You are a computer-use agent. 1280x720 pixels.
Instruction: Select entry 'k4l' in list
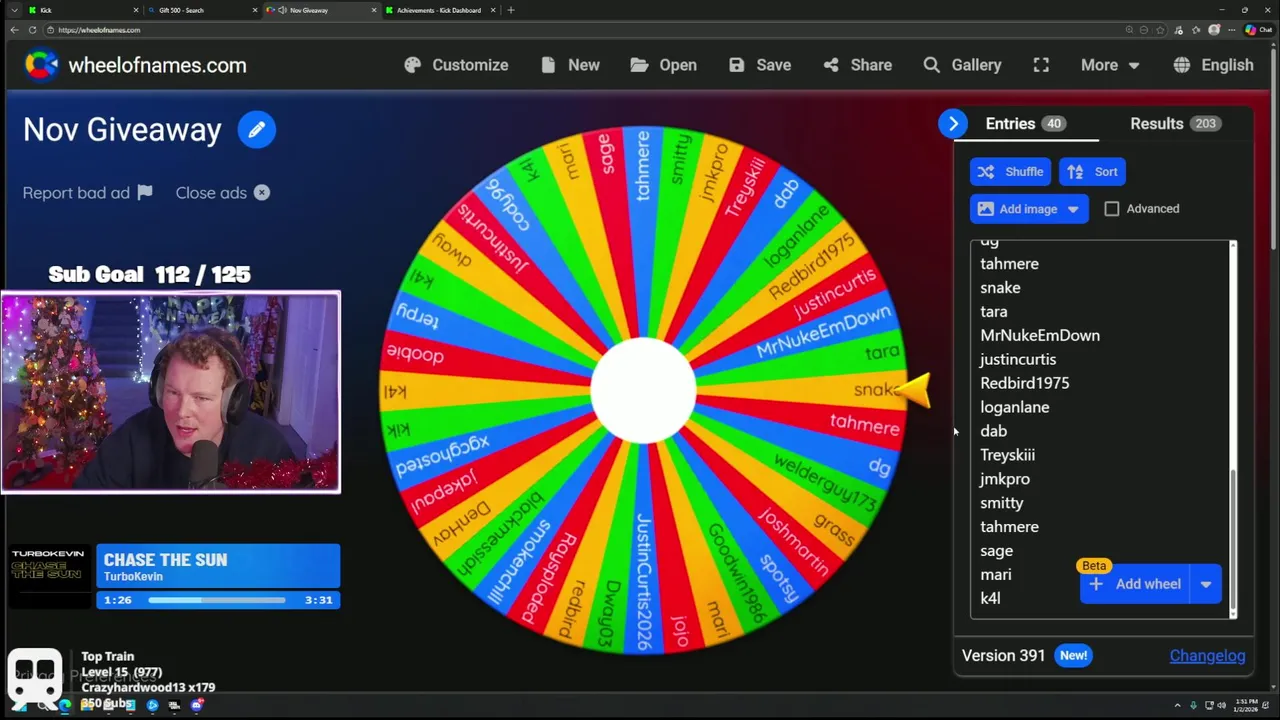tap(990, 598)
